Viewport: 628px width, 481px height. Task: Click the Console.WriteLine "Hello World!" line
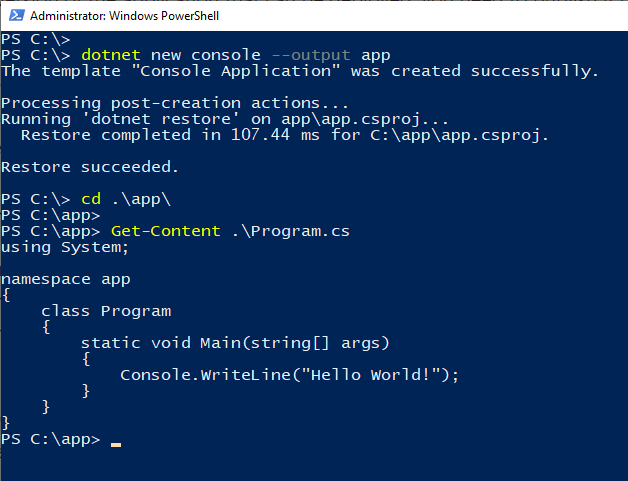click(289, 375)
